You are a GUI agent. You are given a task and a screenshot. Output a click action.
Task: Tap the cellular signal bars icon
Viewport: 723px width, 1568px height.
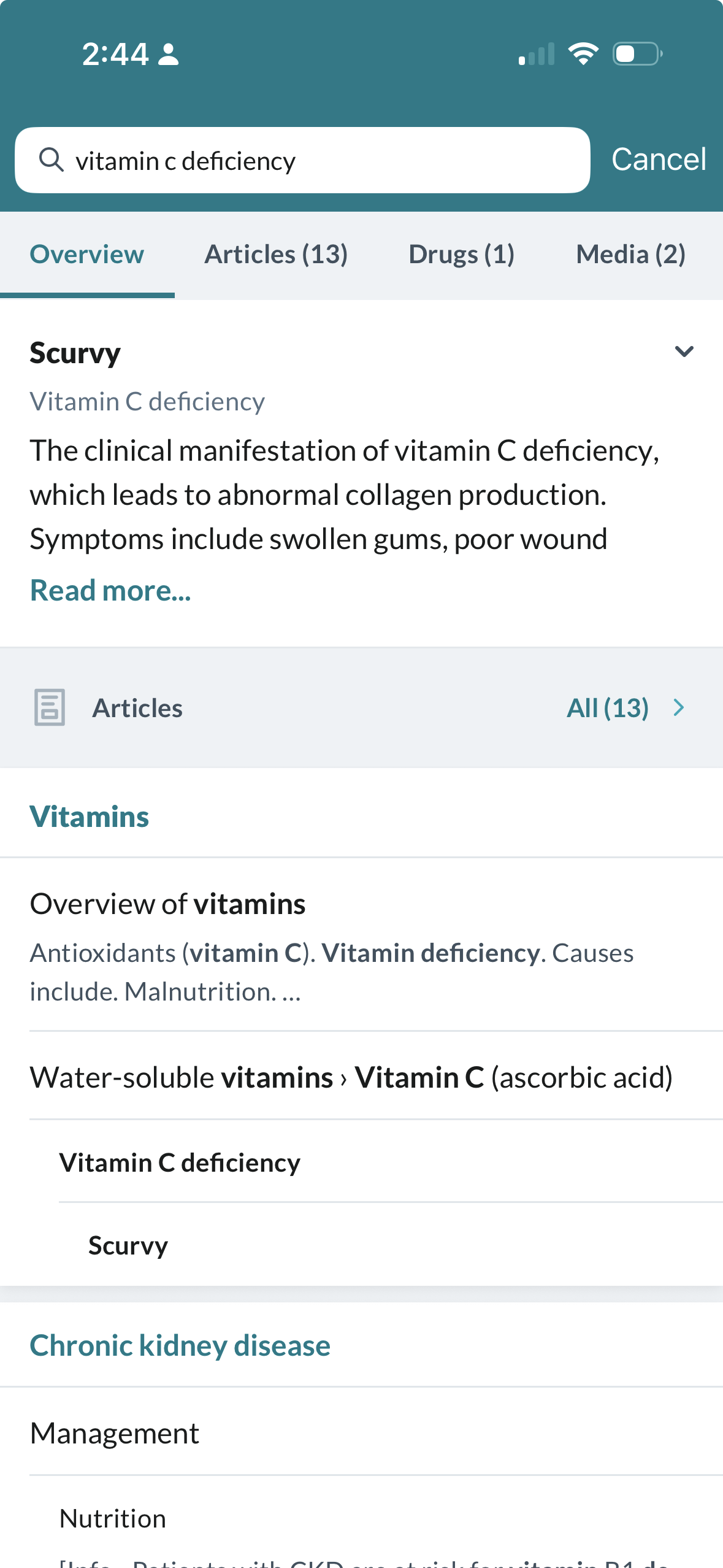click(537, 54)
